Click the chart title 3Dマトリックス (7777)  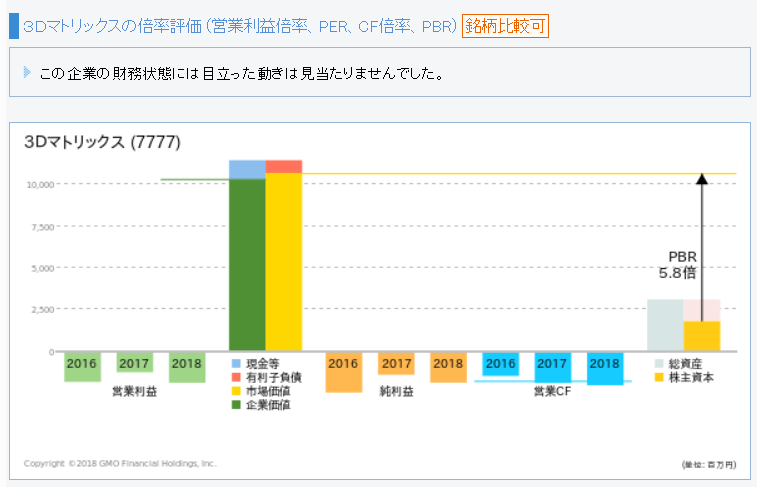pyautogui.click(x=102, y=142)
